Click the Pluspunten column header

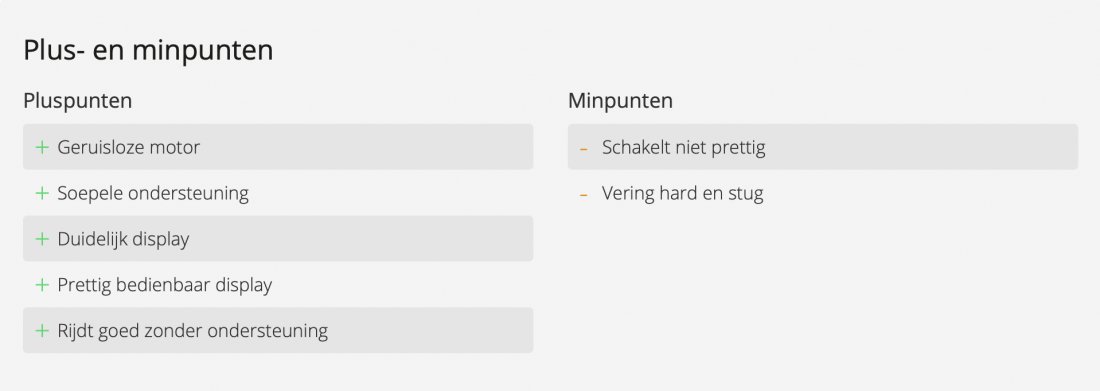coord(78,100)
